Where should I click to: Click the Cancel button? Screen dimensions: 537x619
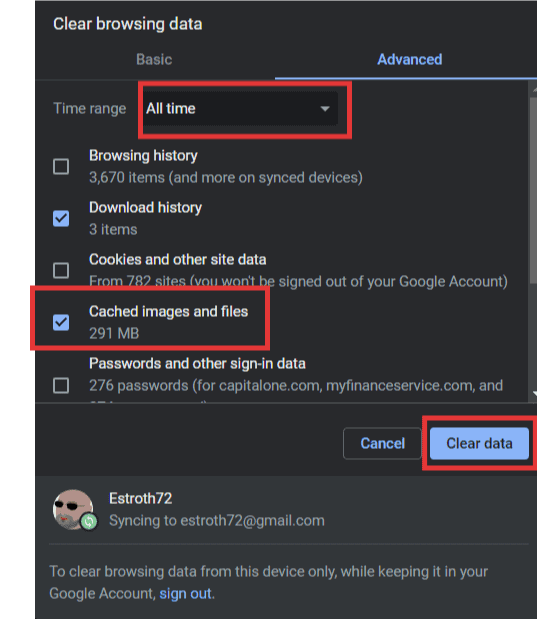click(382, 443)
